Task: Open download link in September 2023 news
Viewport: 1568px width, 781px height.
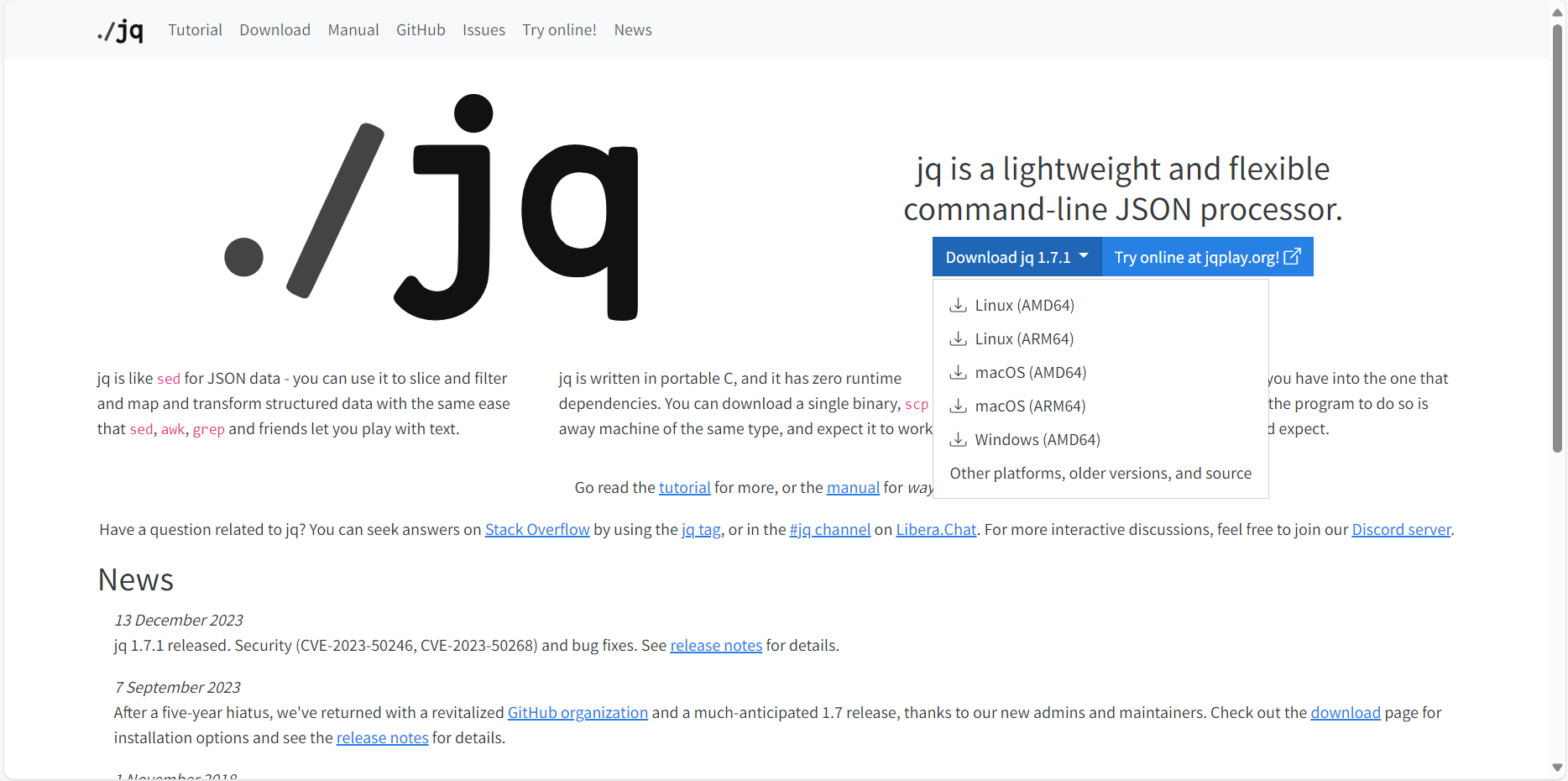Action: click(1346, 713)
